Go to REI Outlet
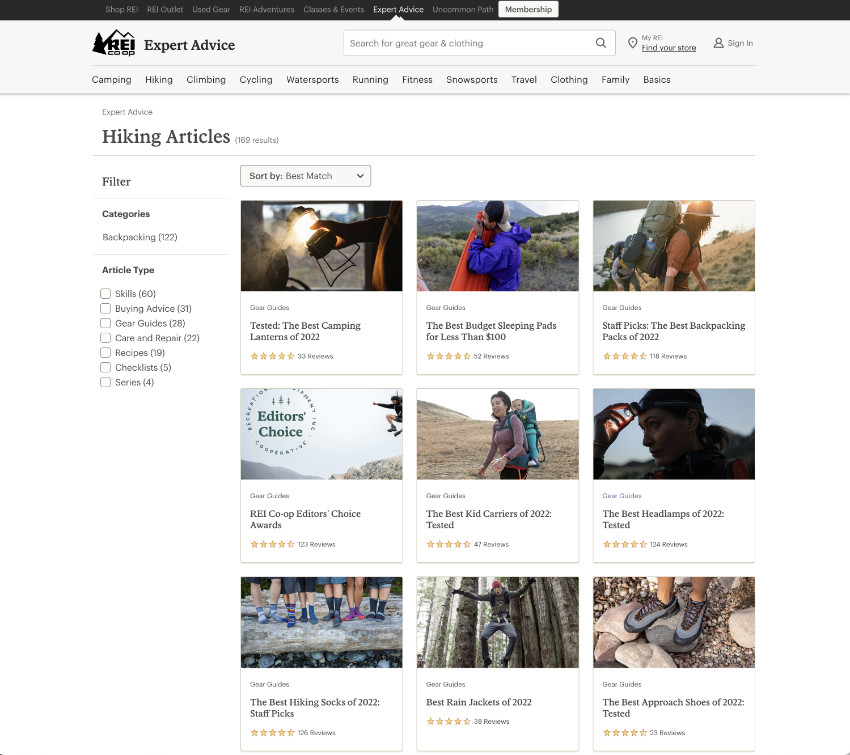850x755 pixels. coord(165,9)
